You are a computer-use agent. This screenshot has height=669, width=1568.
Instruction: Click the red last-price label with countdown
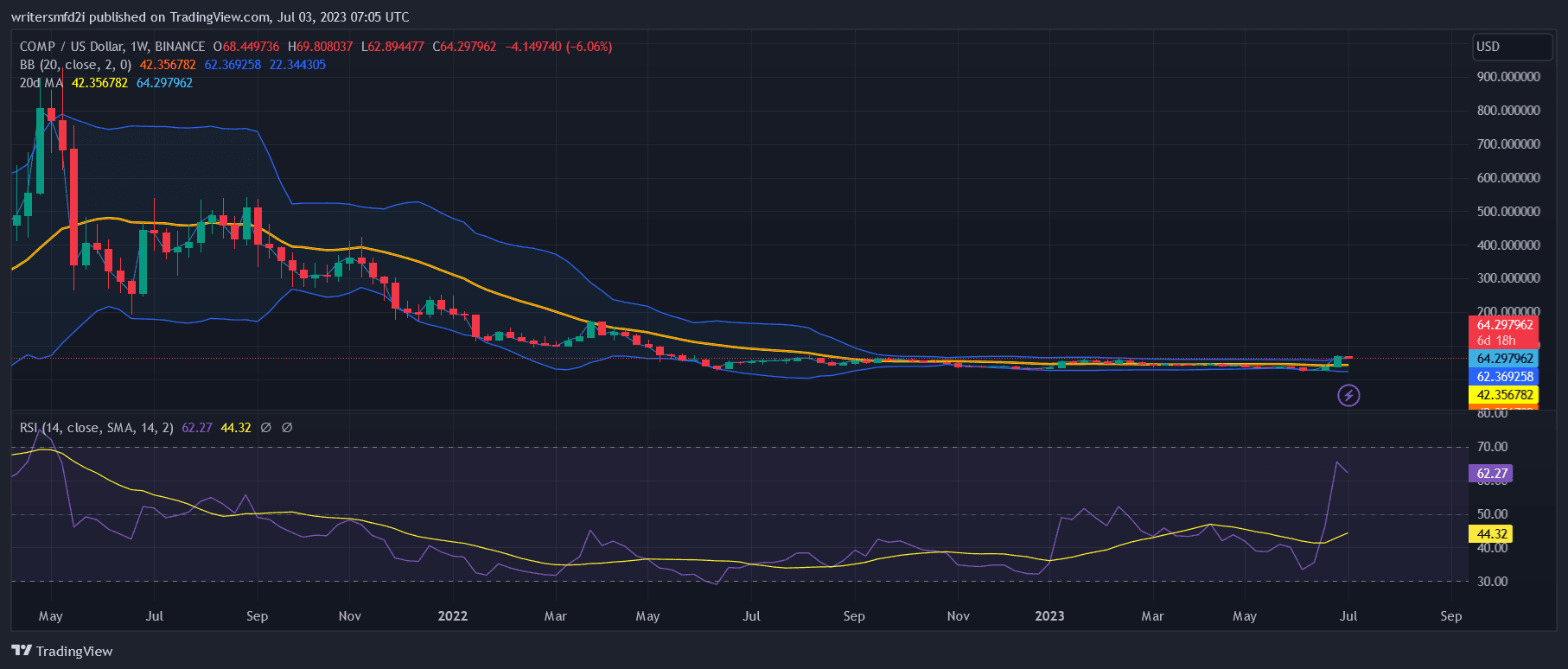1503,332
